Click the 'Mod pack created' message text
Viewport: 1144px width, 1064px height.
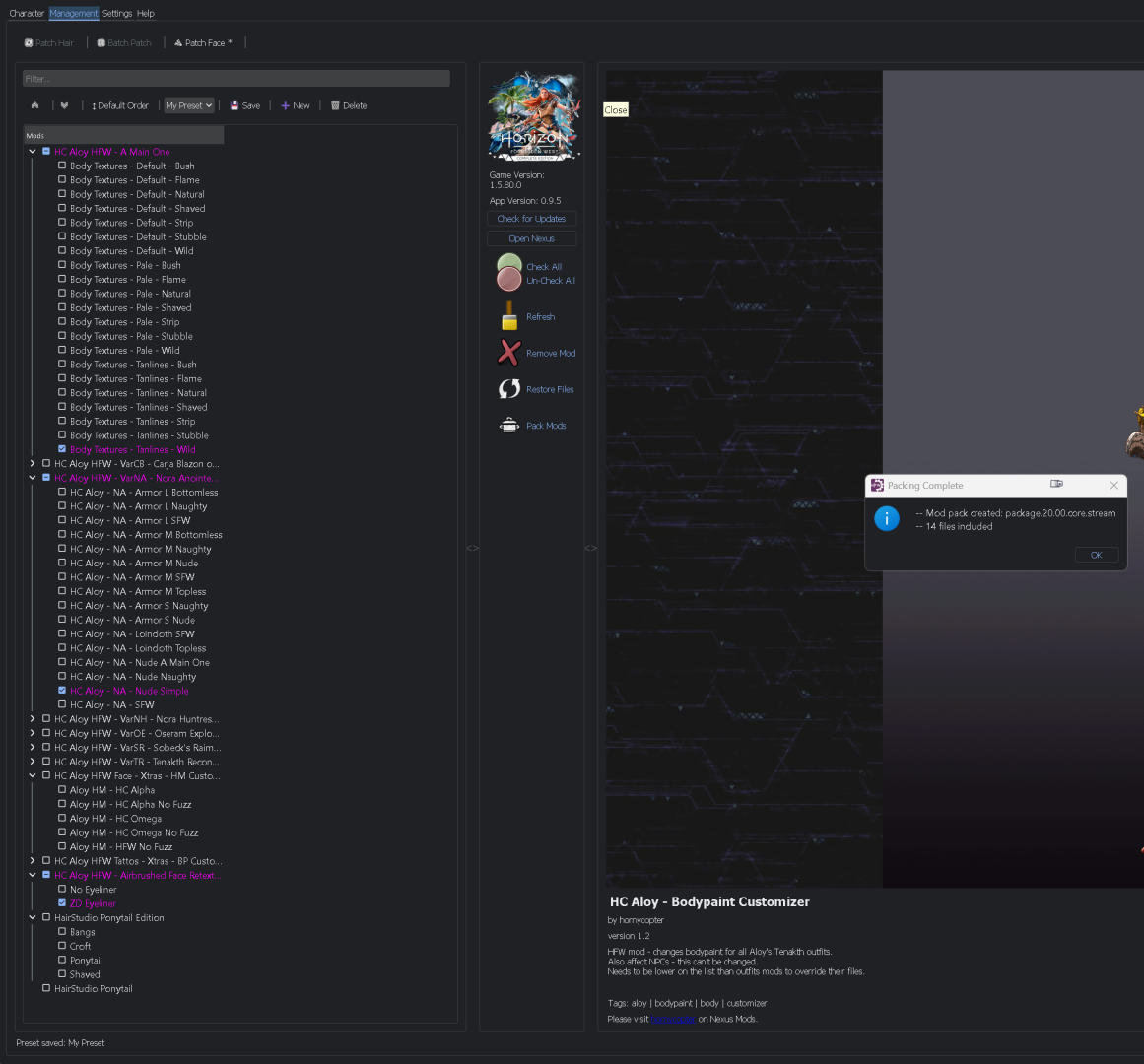click(x=1016, y=513)
